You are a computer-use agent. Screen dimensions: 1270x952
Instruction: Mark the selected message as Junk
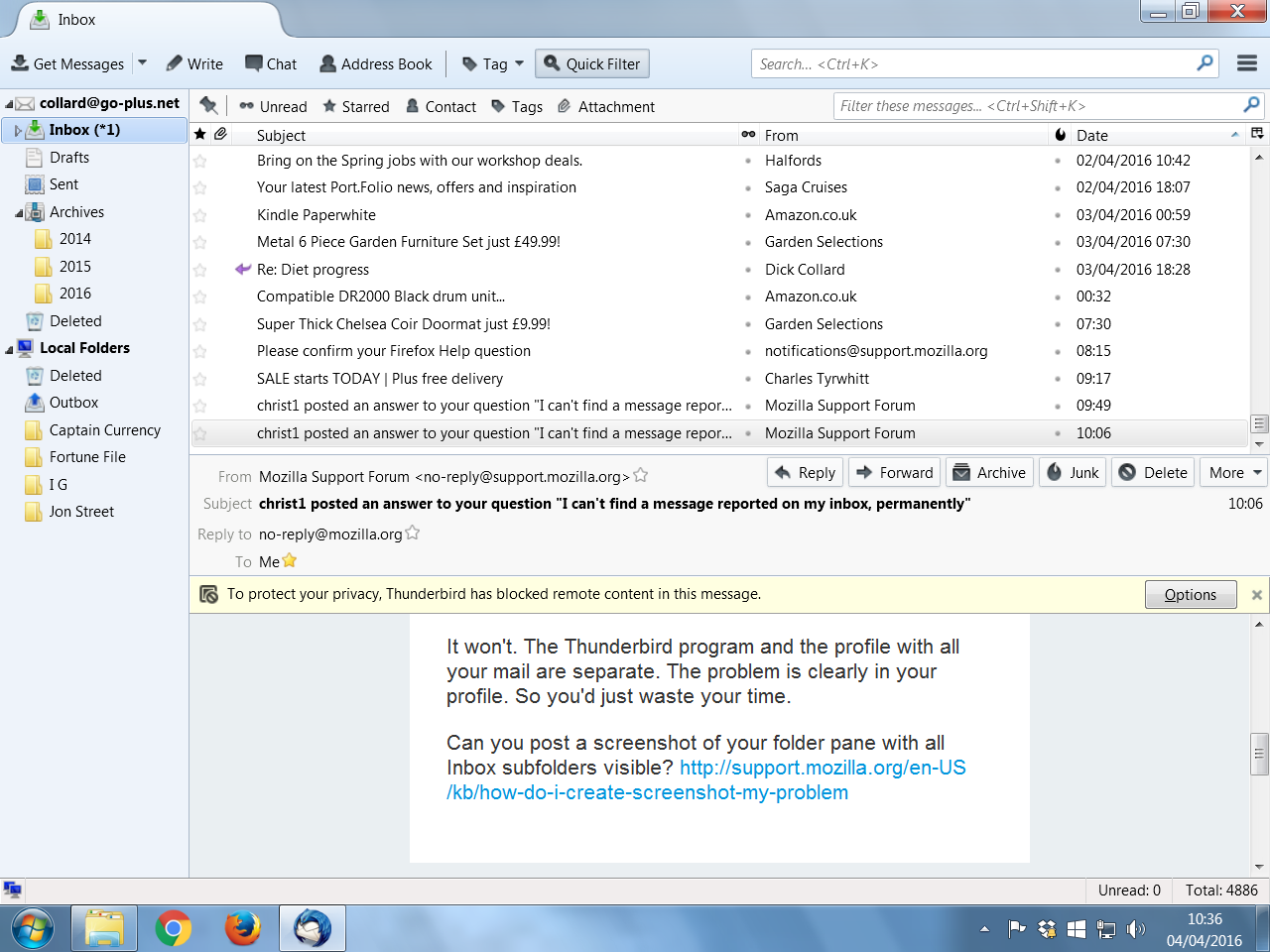pos(1073,472)
